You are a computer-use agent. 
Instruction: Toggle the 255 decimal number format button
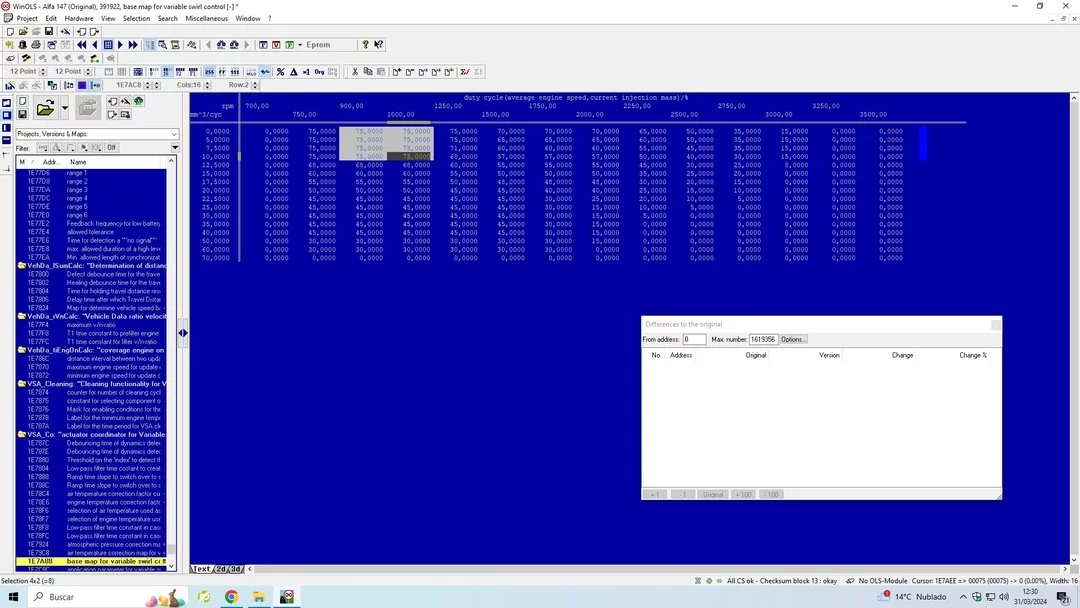coord(209,72)
